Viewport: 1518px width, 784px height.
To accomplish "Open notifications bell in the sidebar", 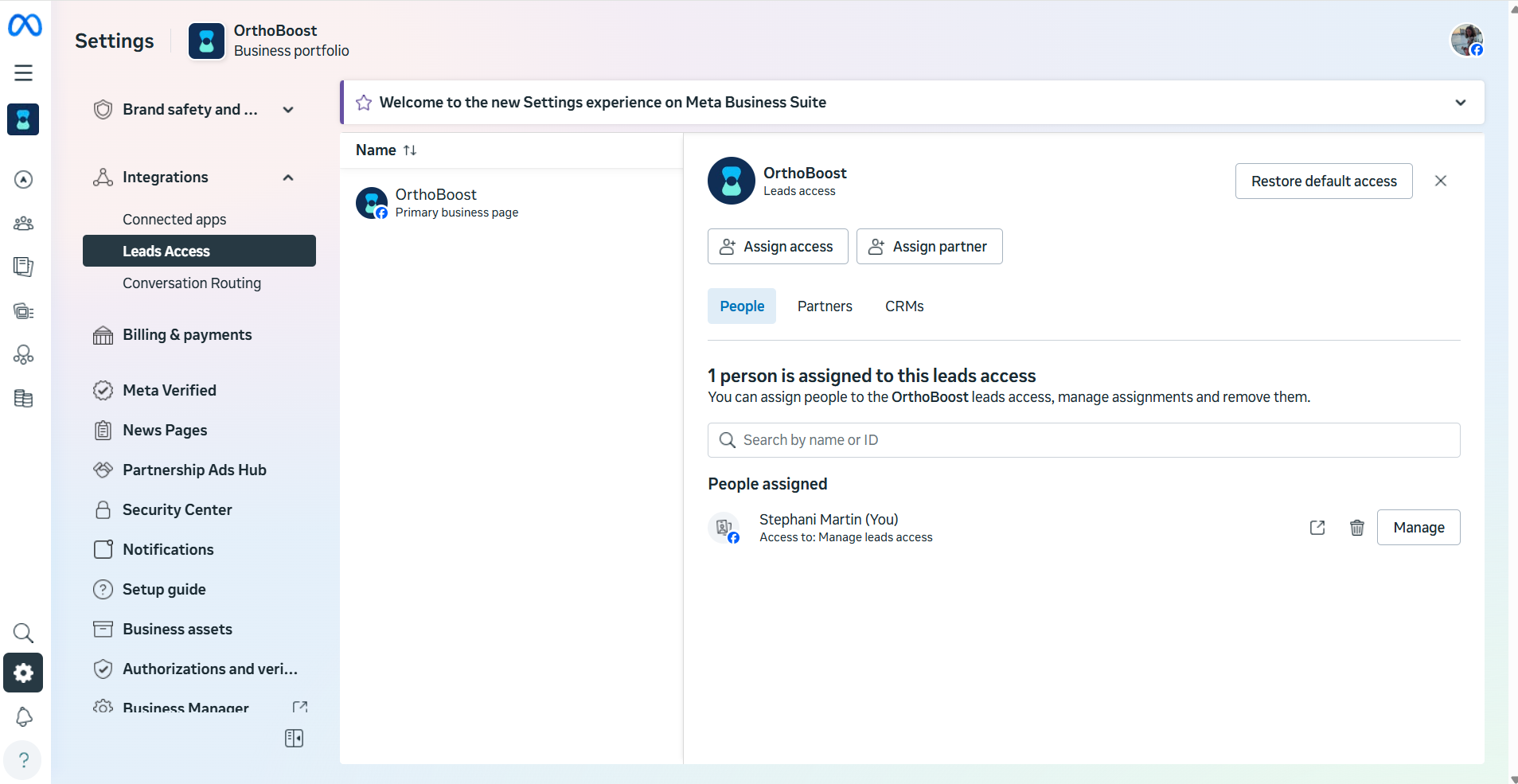I will coord(23,716).
